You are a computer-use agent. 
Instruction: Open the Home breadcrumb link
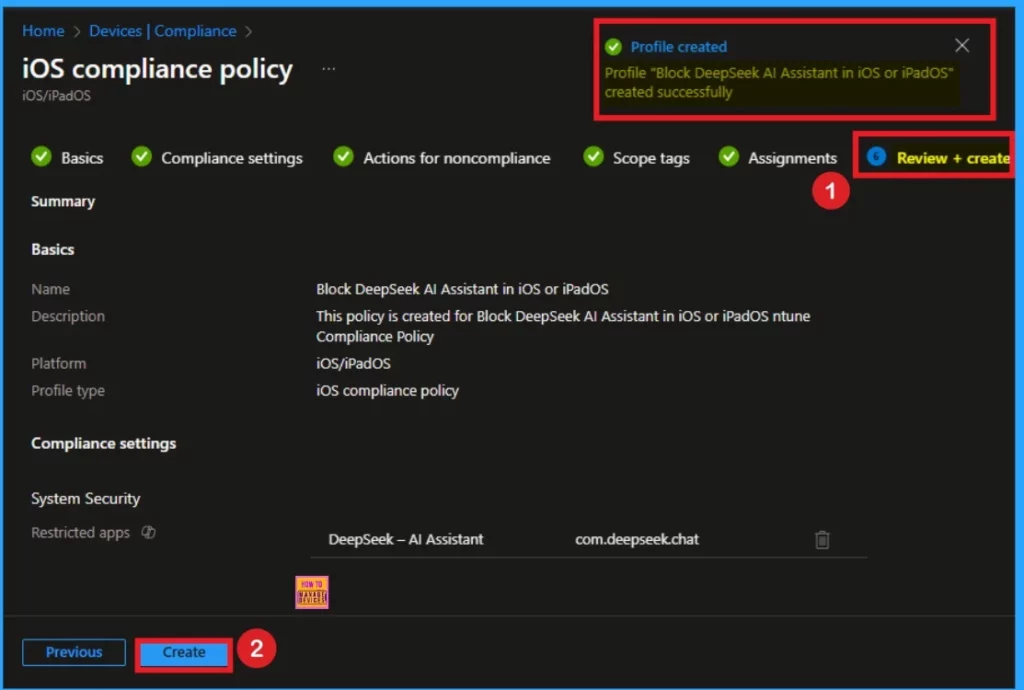(43, 31)
